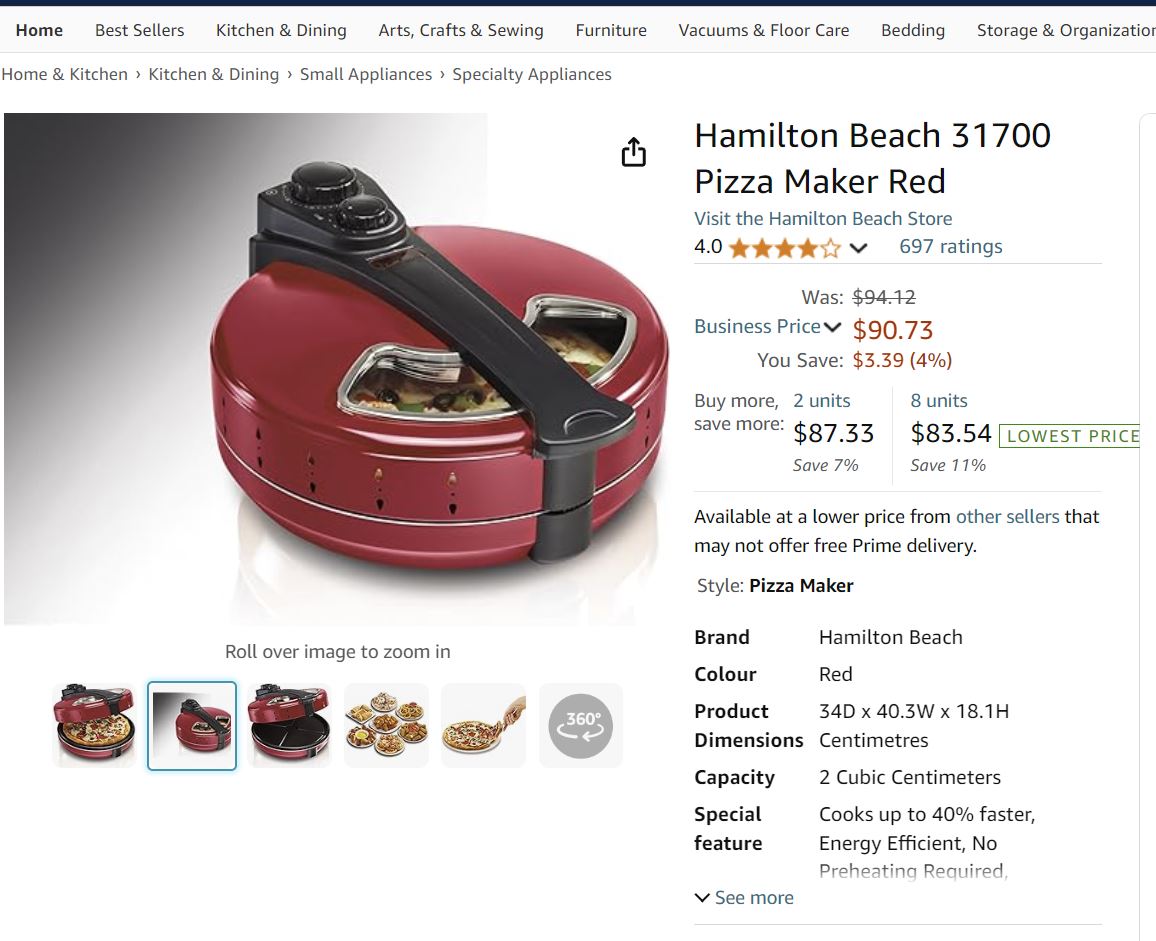This screenshot has width=1156, height=941.
Task: Click the Small Appliances breadcrumb
Action: (366, 74)
